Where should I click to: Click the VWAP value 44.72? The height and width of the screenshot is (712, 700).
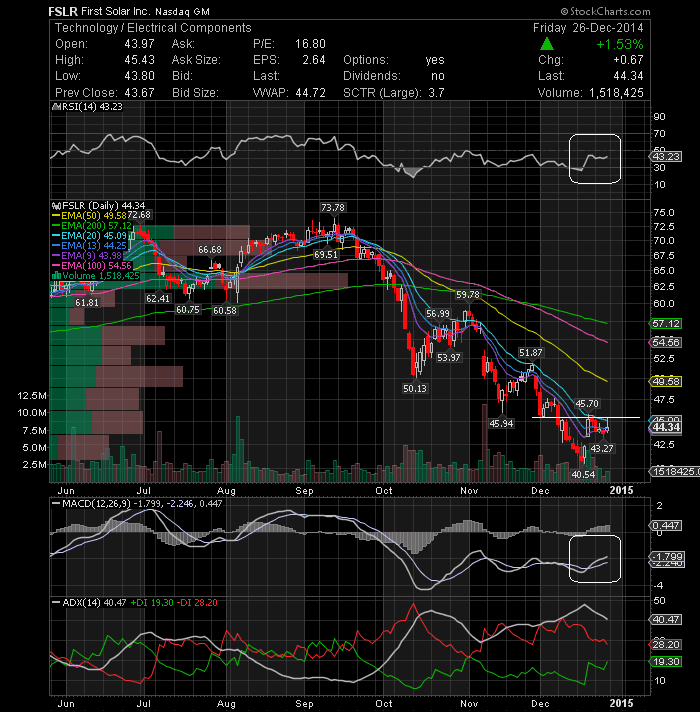click(x=311, y=93)
